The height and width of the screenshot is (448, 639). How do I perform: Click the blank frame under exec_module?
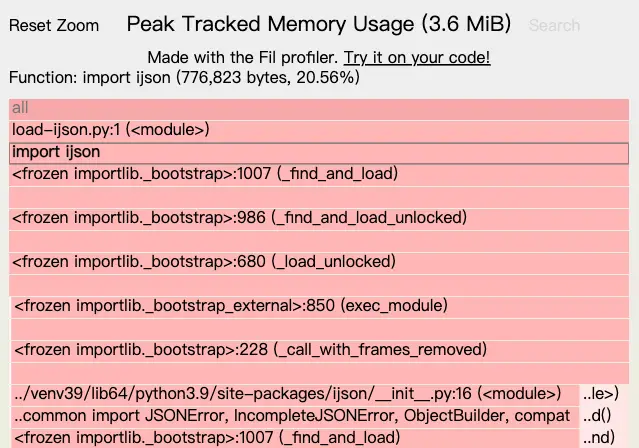(320, 329)
